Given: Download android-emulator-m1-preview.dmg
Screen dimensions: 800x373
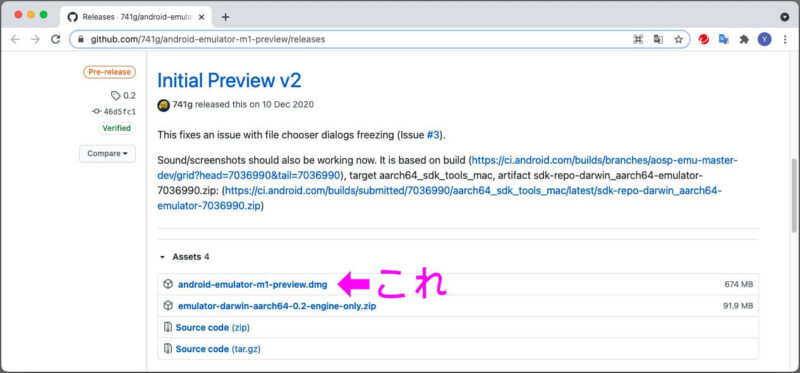Looking at the screenshot, I should [x=253, y=285].
